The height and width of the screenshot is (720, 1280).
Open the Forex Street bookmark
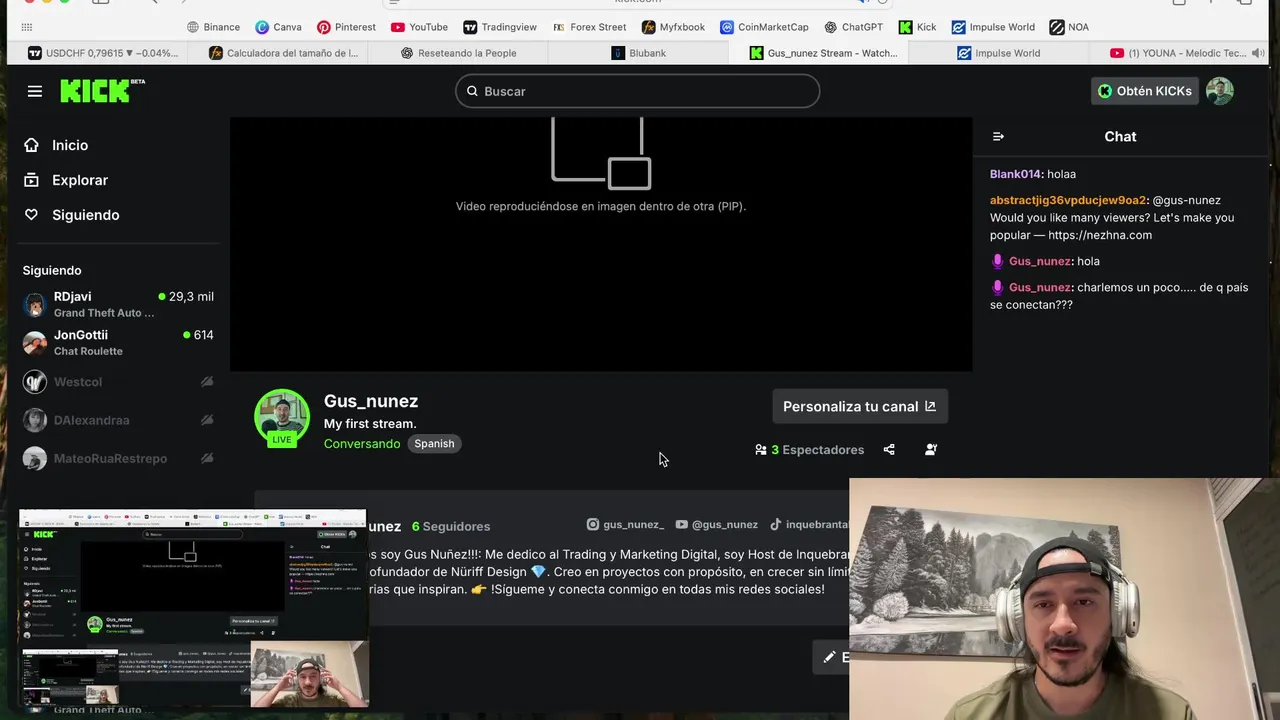click(x=589, y=27)
